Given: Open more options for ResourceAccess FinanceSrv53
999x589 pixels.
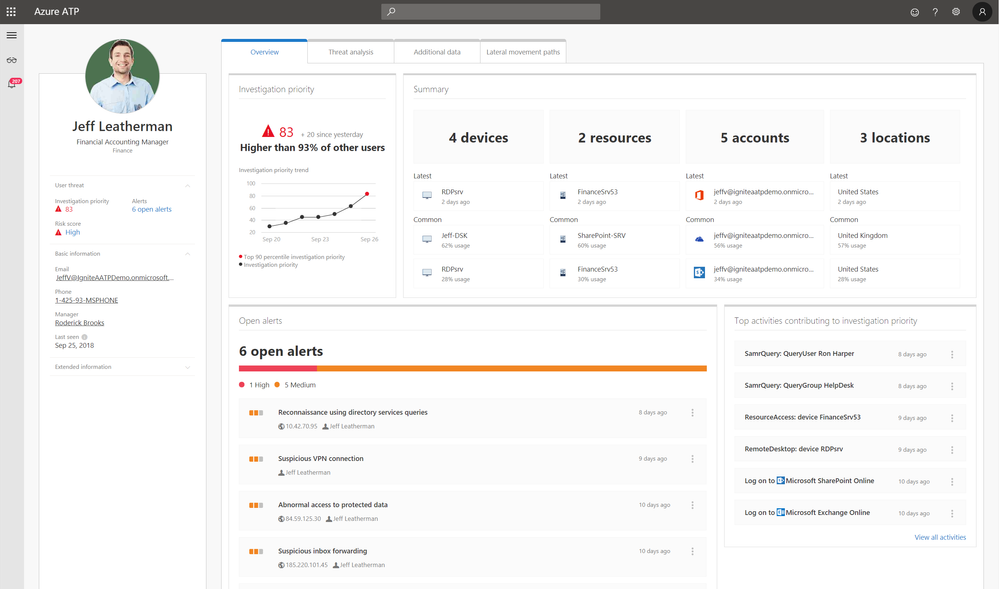Looking at the screenshot, I should [952, 418].
